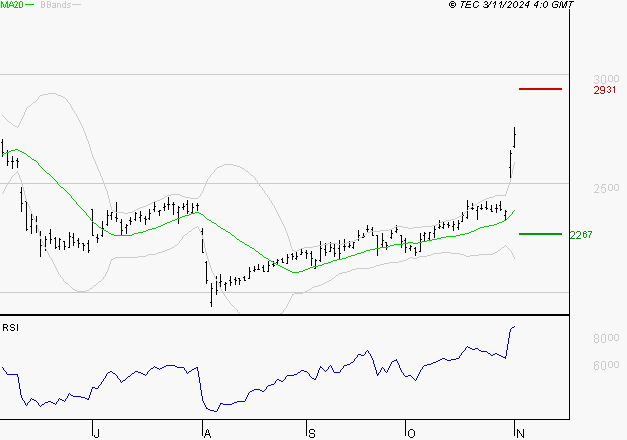The image size is (627, 440).
Task: Select the N month marker on time axis
Action: coord(517,432)
